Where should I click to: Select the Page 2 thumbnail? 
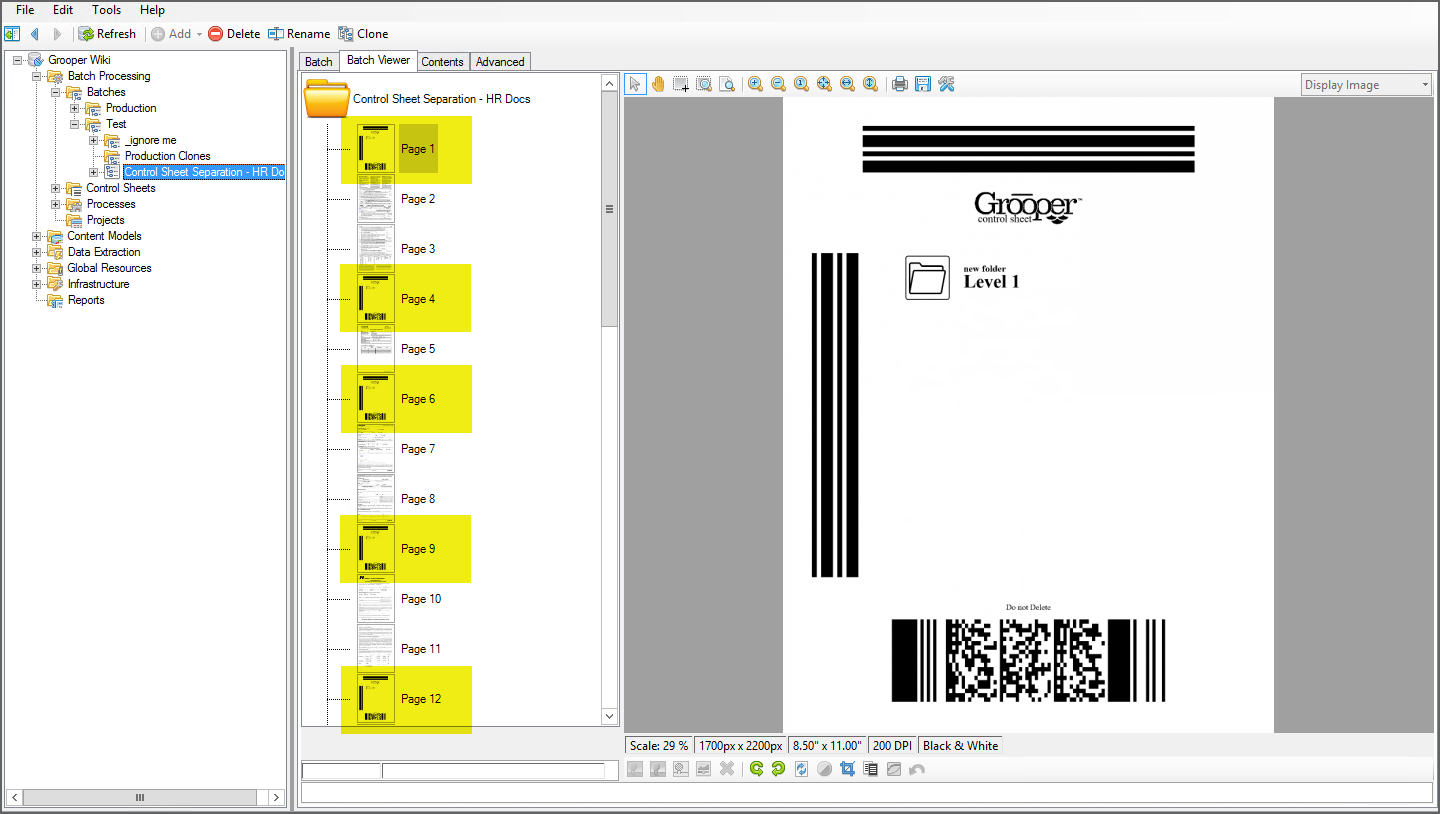click(376, 199)
